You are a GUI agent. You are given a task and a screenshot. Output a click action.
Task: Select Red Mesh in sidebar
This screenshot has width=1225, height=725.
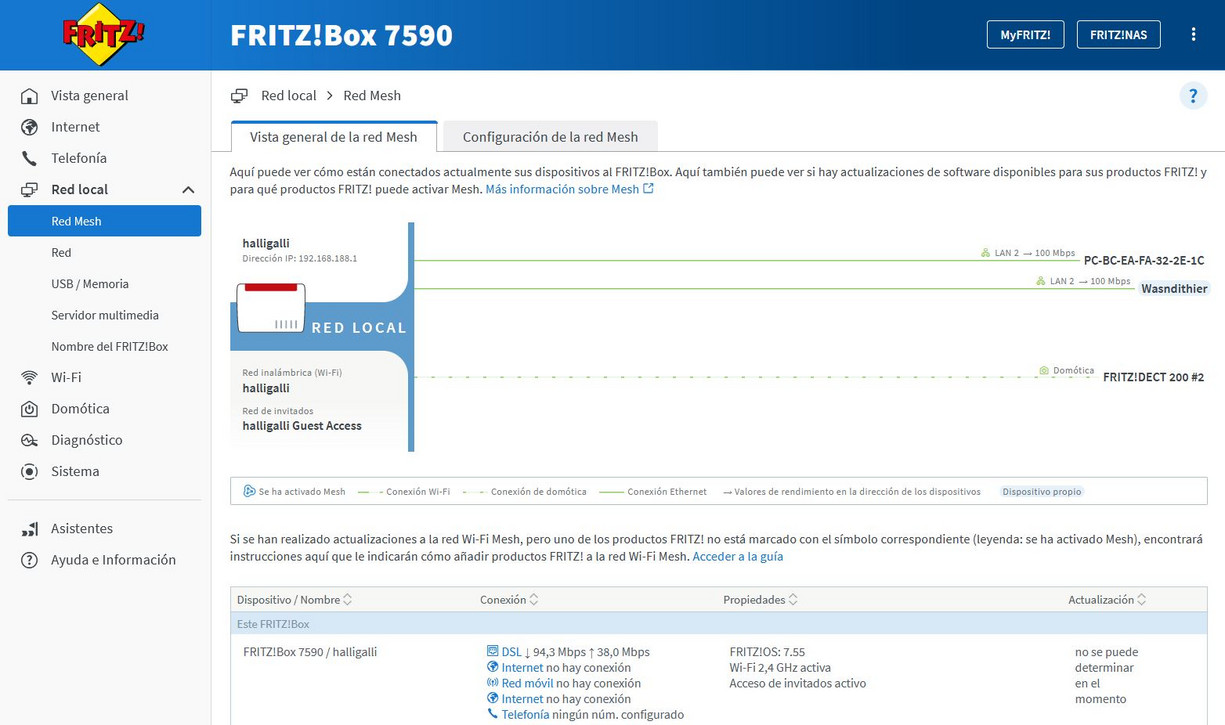pyautogui.click(x=104, y=221)
